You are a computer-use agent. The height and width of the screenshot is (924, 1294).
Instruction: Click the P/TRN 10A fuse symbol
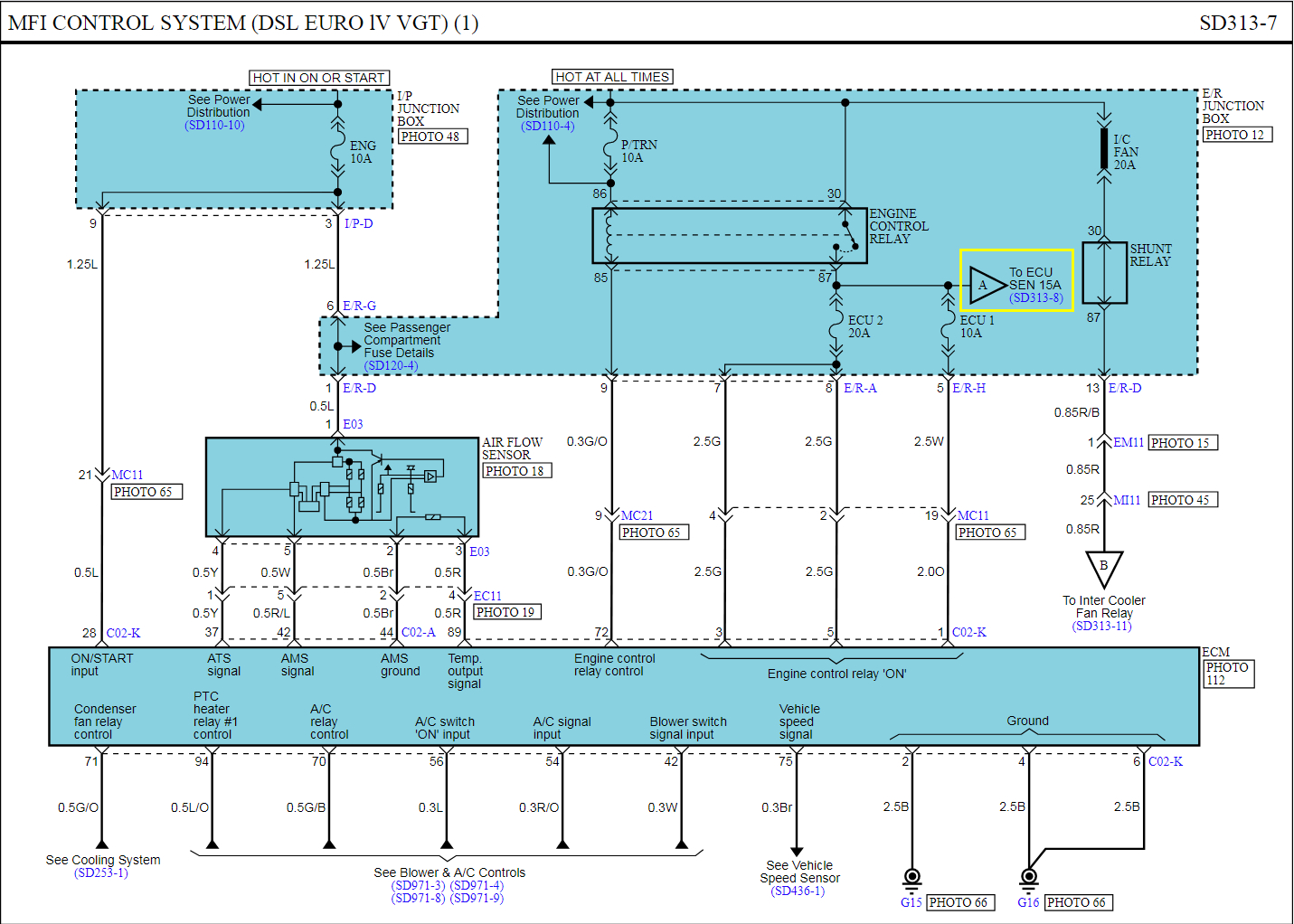(610, 143)
